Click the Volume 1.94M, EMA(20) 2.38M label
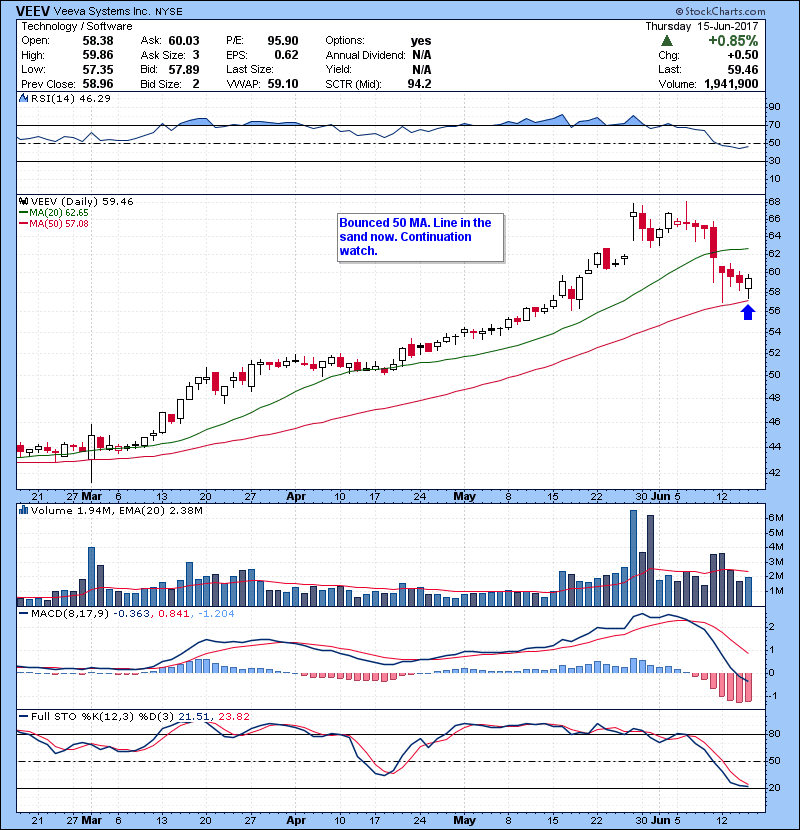Screen dimensions: 800x830 [116, 511]
